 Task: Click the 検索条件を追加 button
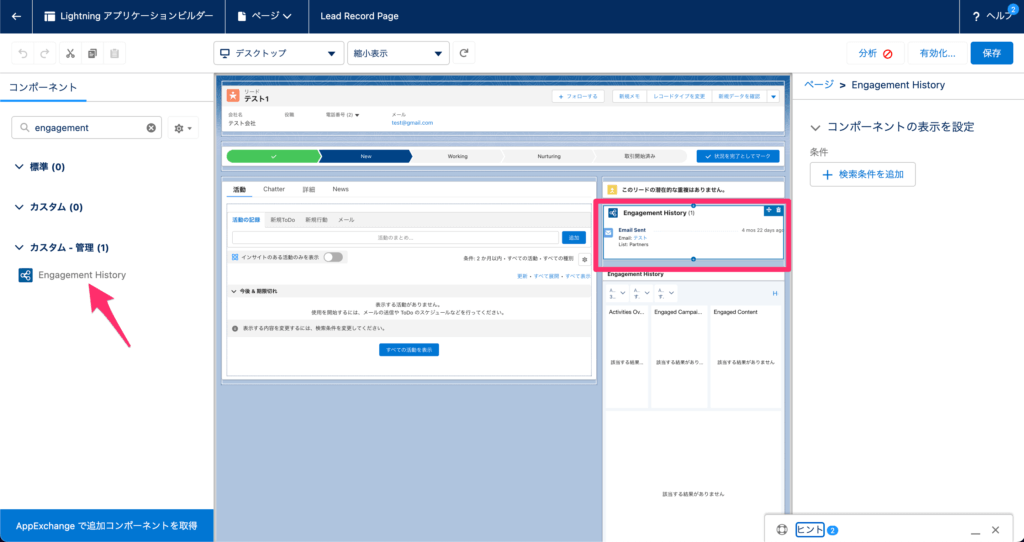point(862,175)
